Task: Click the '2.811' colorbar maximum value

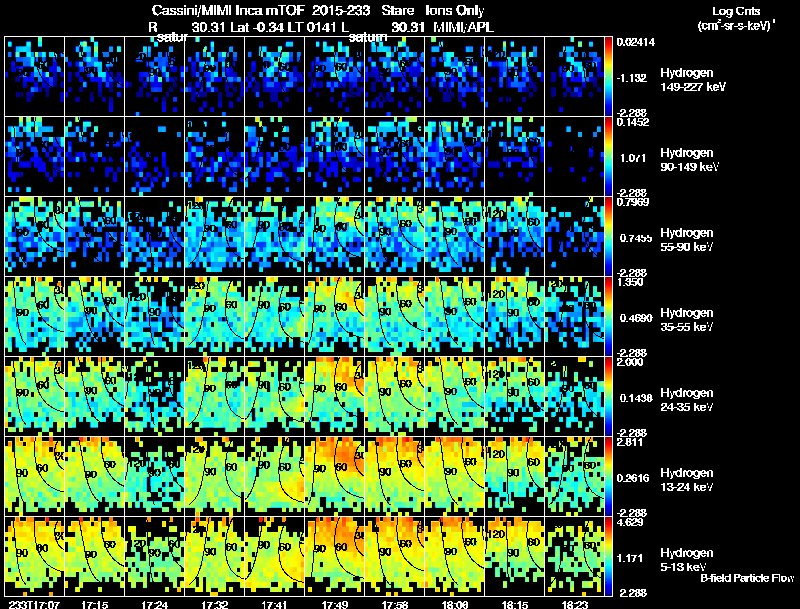Action: coord(630,442)
